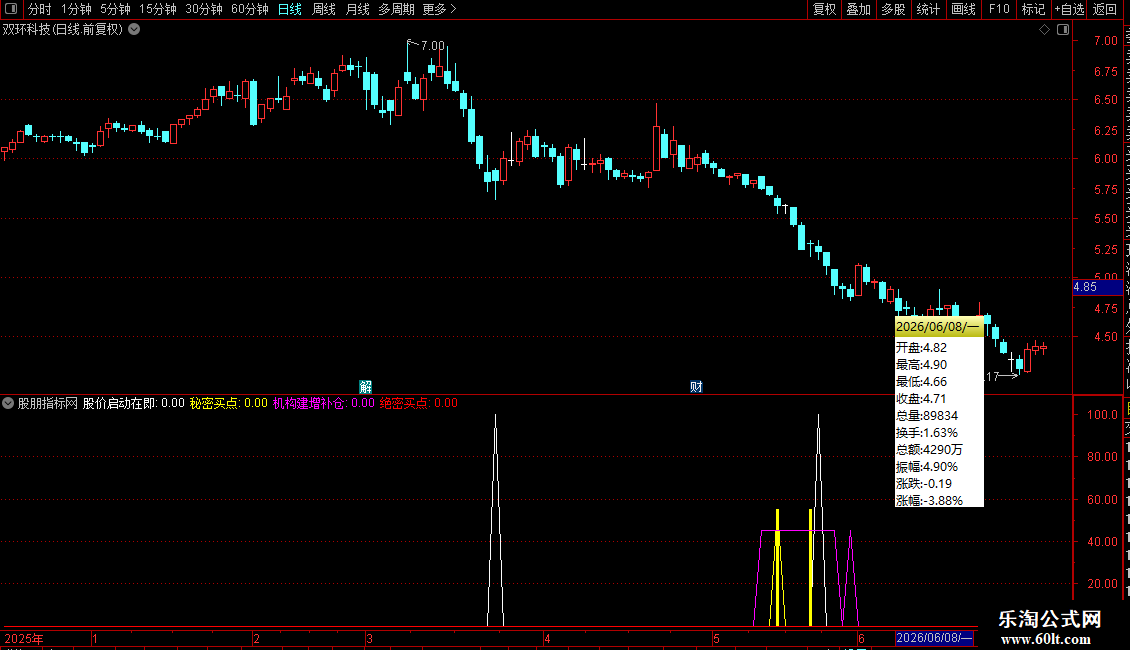
Task: Open 多周期 multi-period view
Action: click(396, 9)
